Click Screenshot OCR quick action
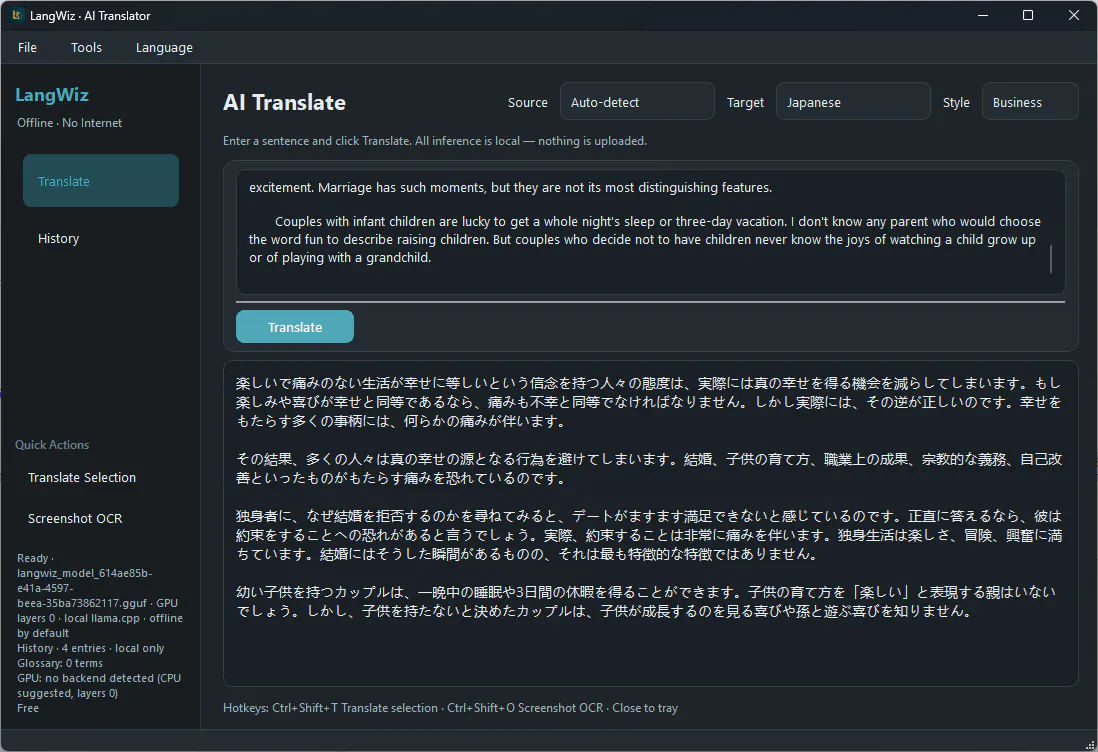Image resolution: width=1098 pixels, height=752 pixels. point(75,519)
